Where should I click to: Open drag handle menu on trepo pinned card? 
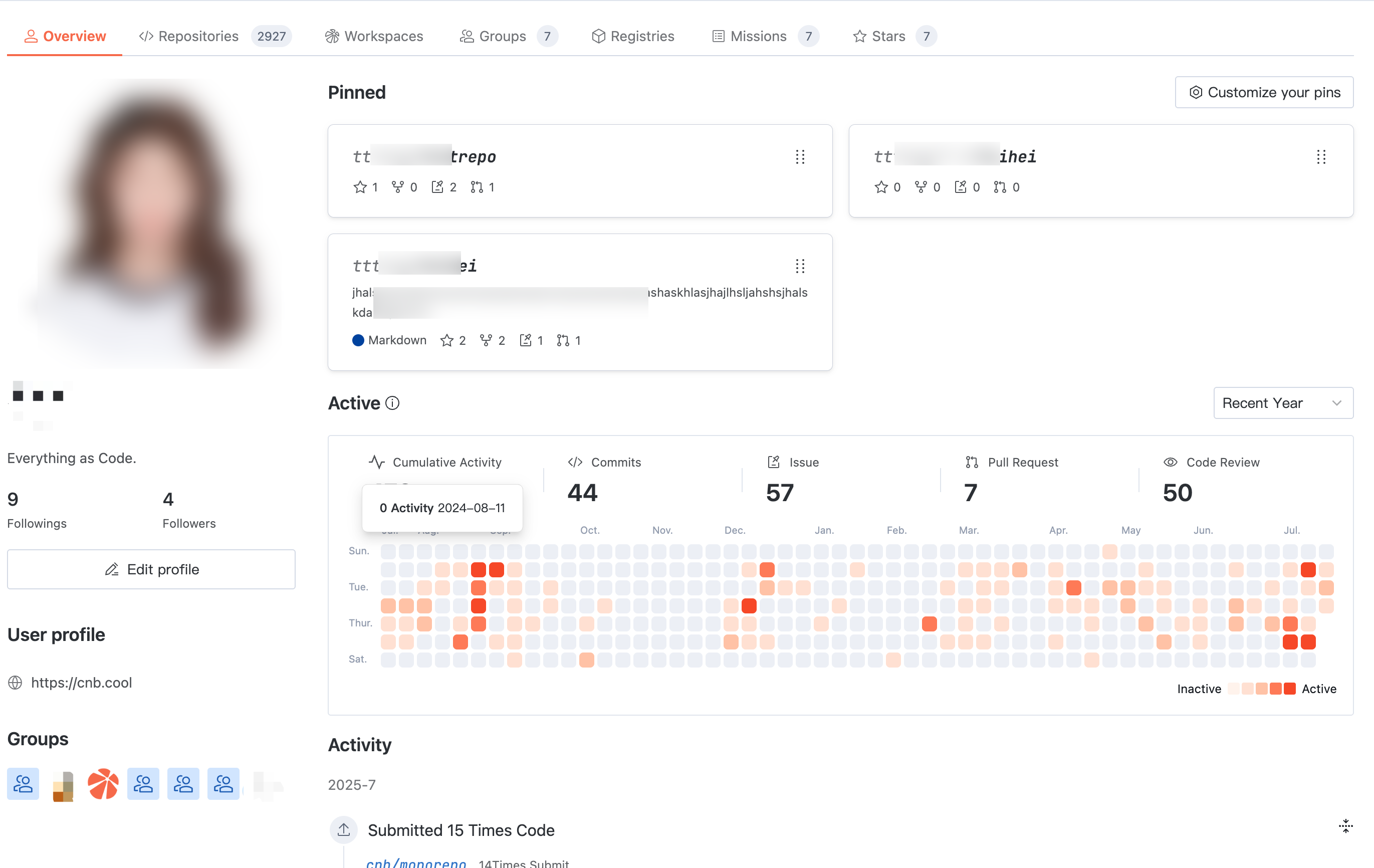click(x=800, y=157)
